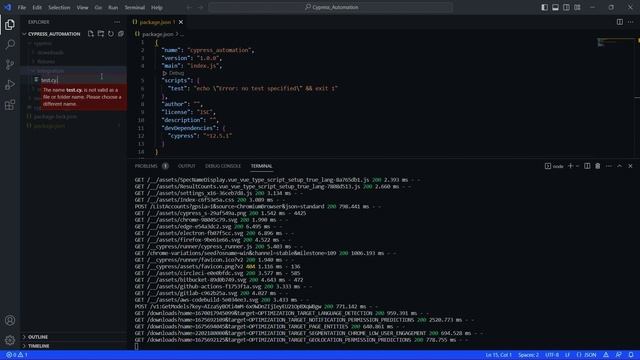Switch to the Output tab
This screenshot has width=640, height=360.
coord(187,166)
